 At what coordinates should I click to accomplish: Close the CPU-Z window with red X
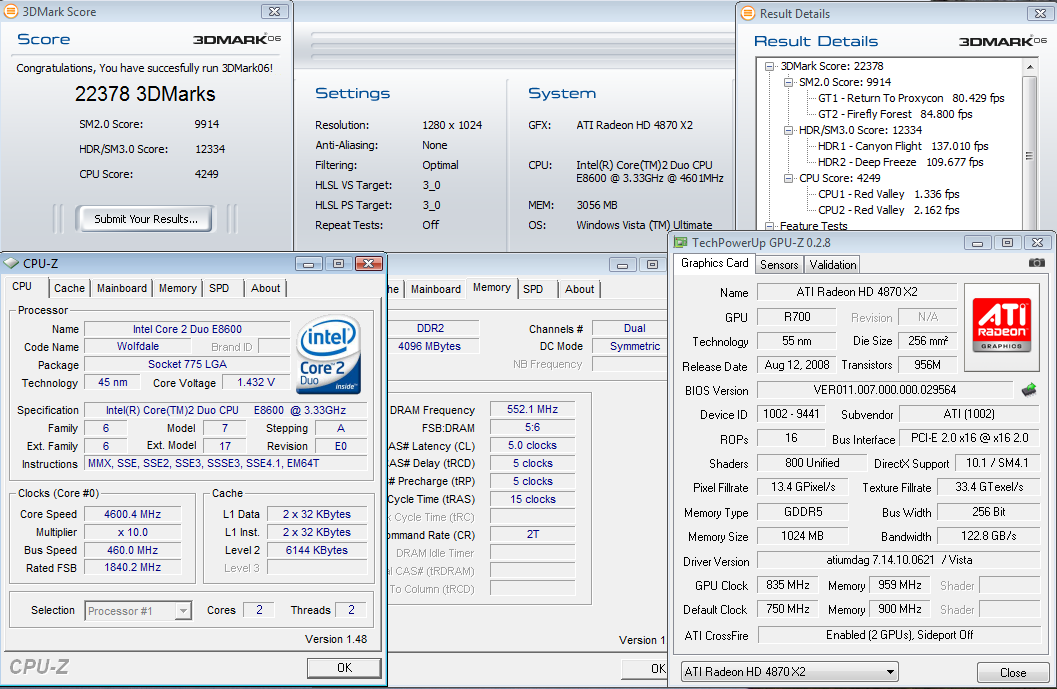click(369, 264)
